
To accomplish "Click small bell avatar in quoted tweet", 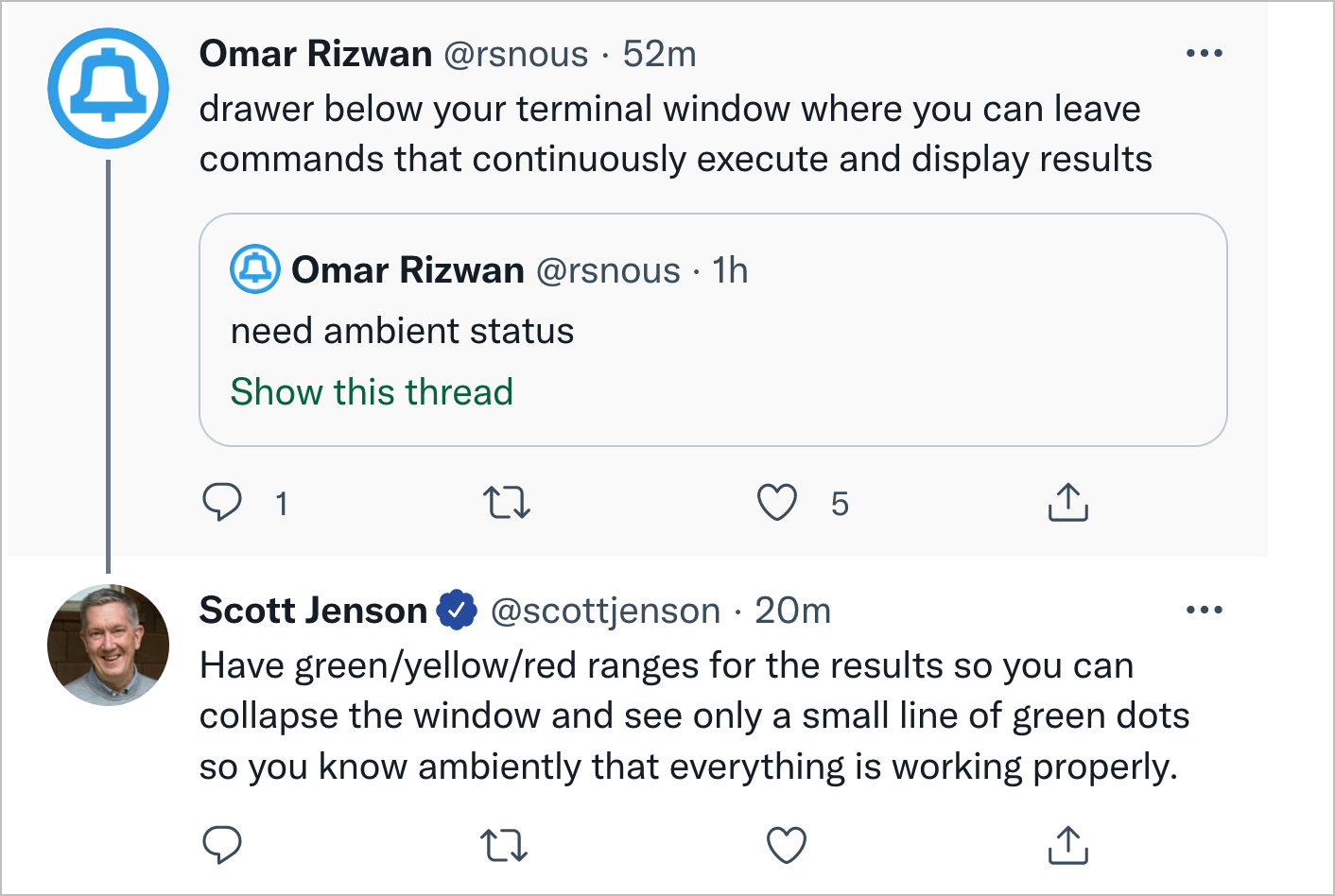I will tap(255, 269).
